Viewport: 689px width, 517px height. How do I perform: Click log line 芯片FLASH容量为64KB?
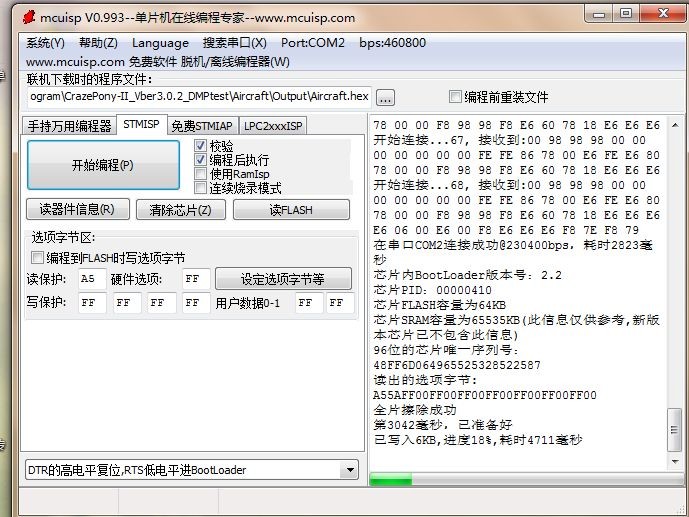point(439,305)
